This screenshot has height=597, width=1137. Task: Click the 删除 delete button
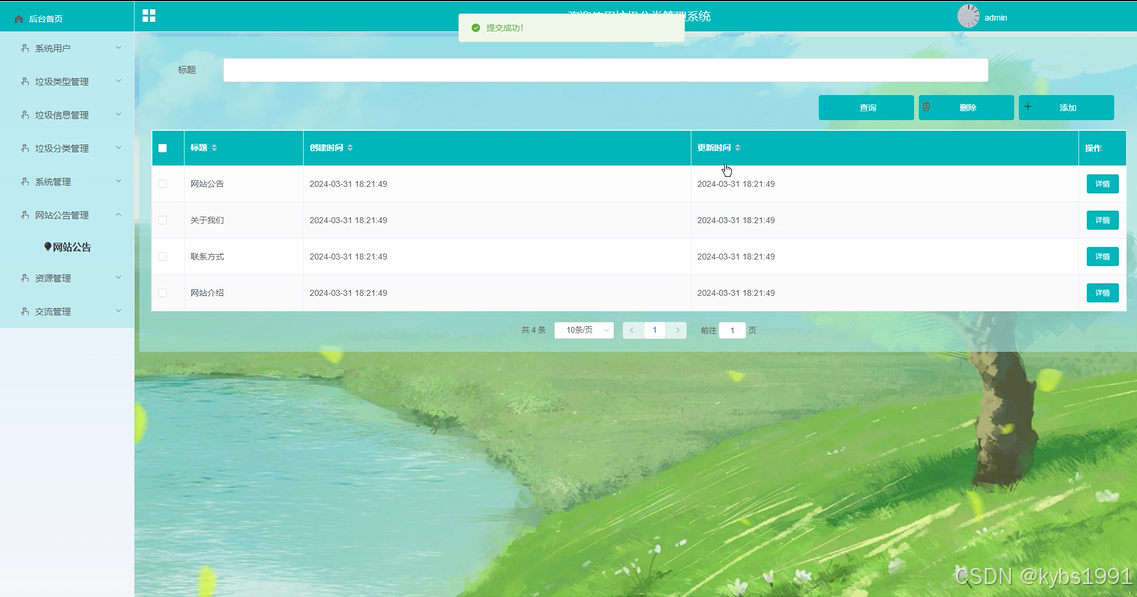(966, 107)
